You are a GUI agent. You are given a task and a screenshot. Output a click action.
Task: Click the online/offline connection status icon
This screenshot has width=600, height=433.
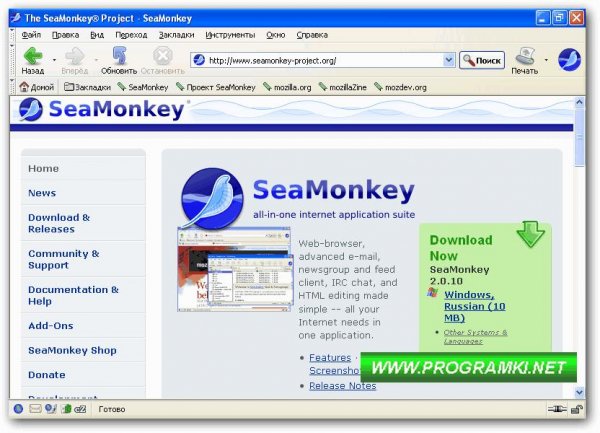click(557, 409)
